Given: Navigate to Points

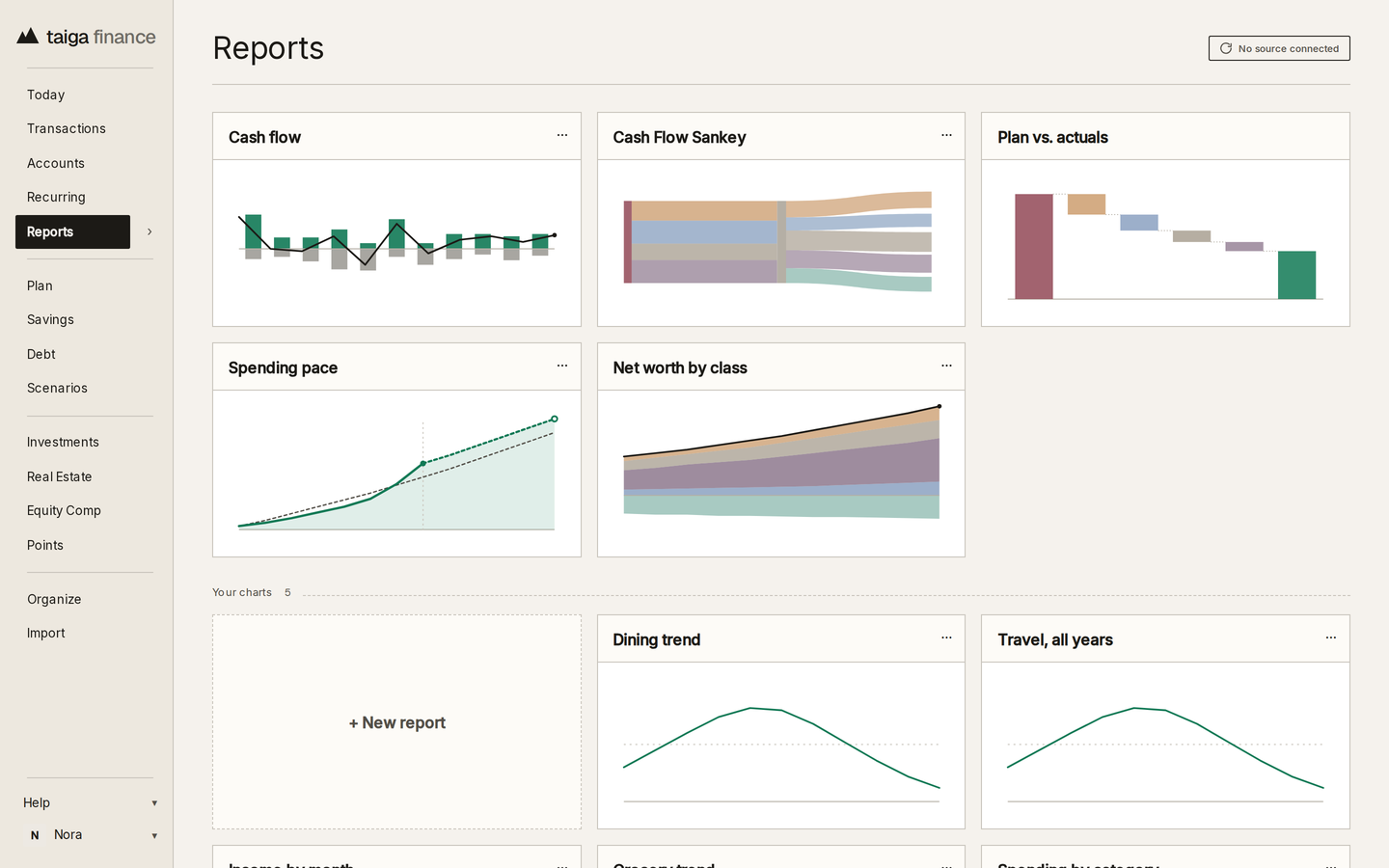Looking at the screenshot, I should (x=45, y=545).
